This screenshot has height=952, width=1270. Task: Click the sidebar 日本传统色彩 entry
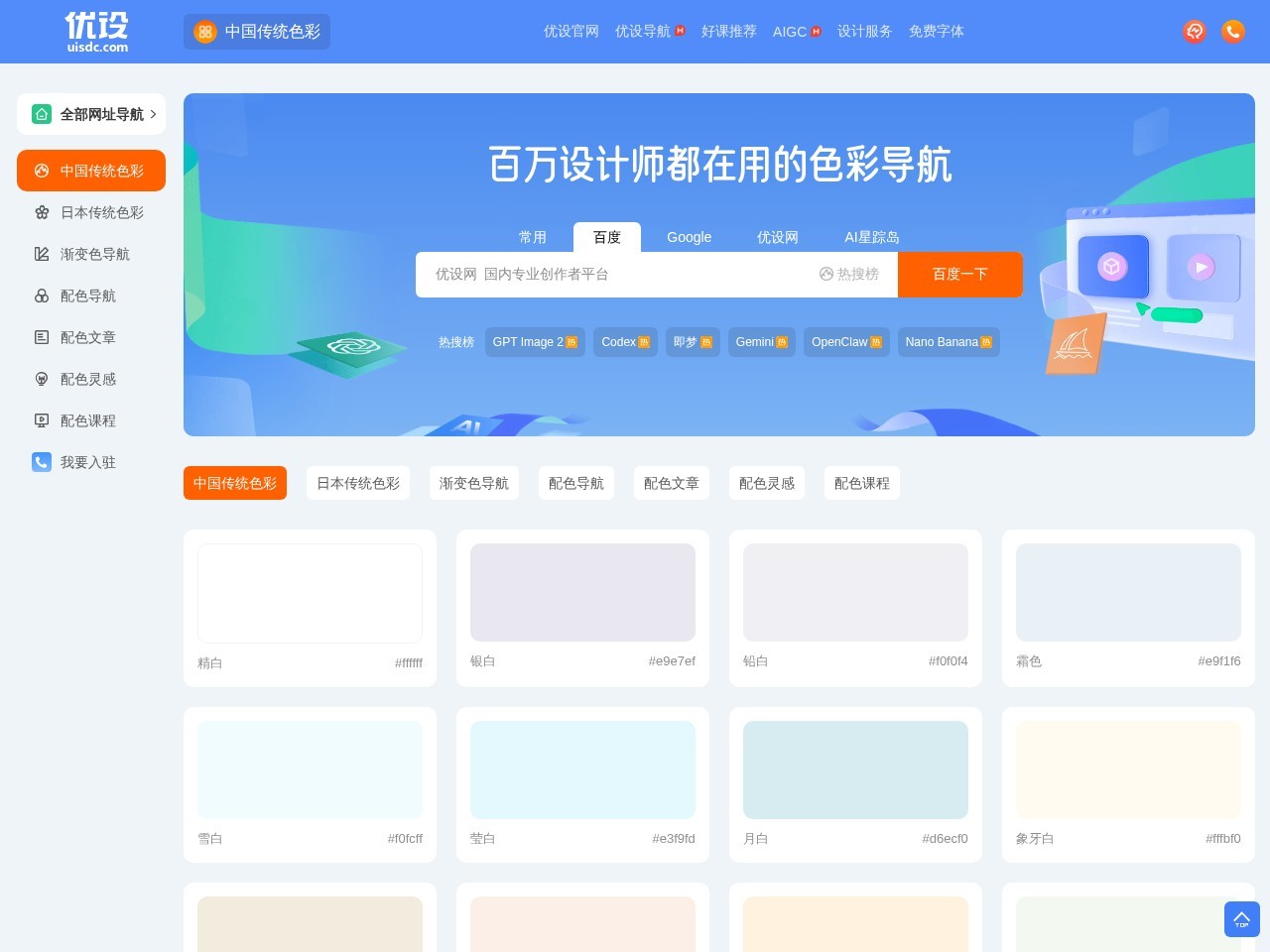click(91, 212)
